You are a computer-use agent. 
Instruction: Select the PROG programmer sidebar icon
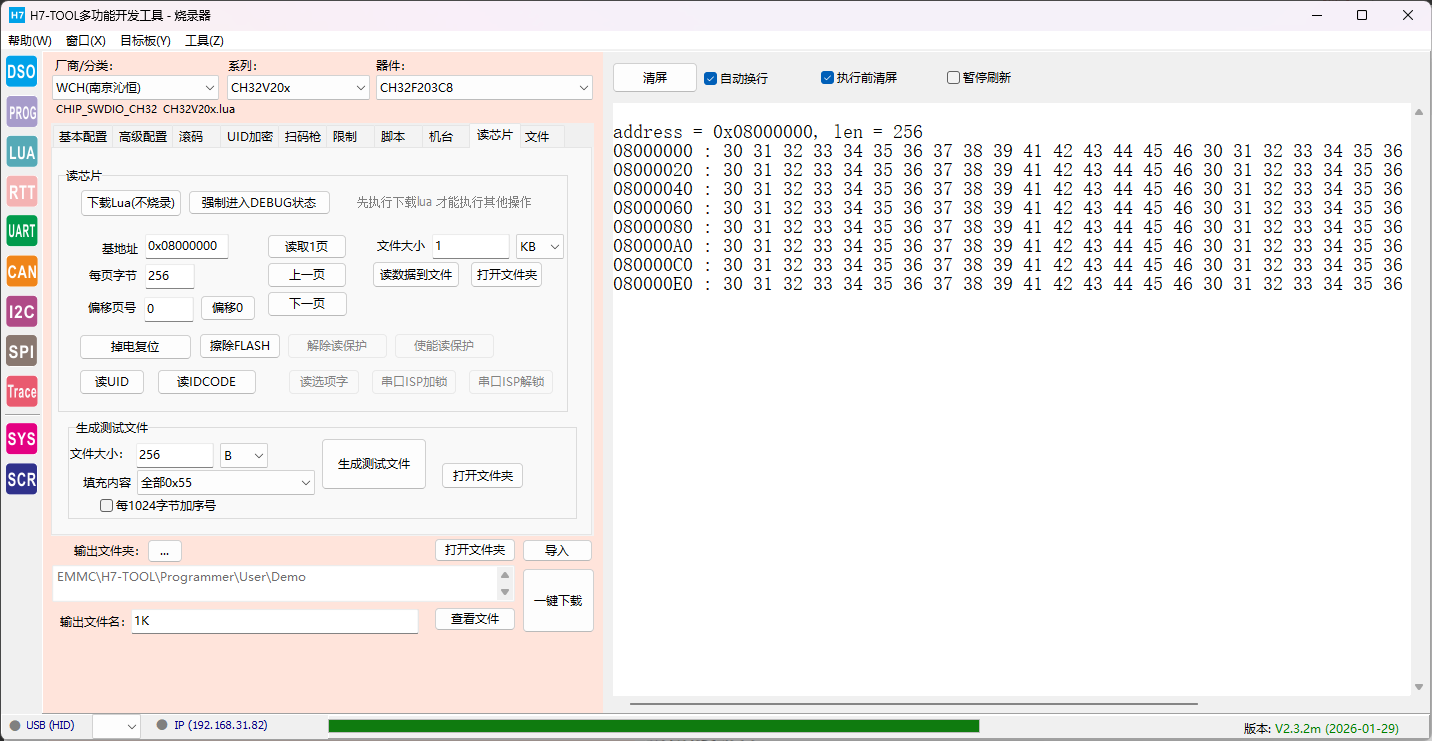[21, 112]
